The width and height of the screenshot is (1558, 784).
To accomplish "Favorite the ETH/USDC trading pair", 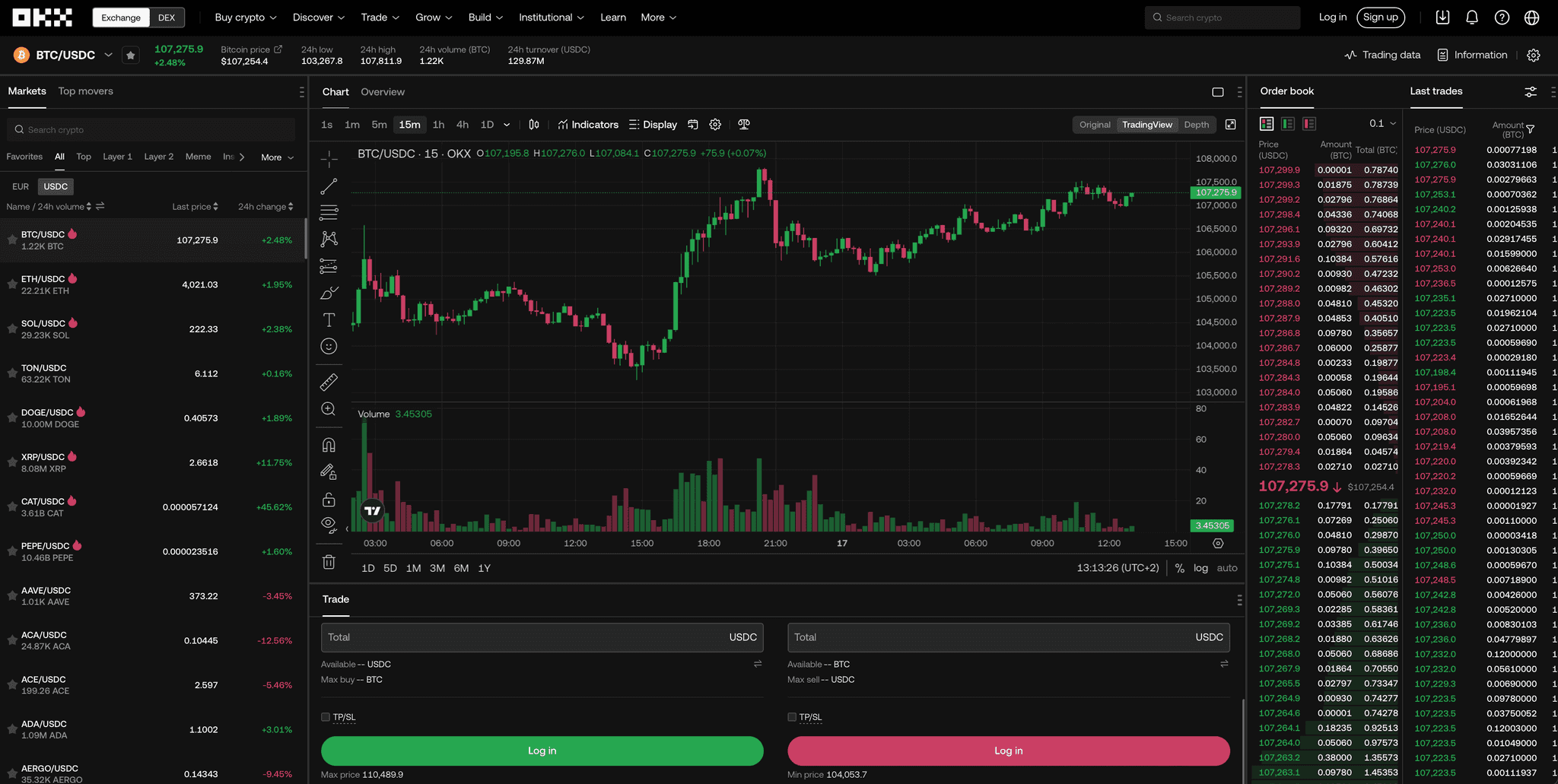I will click(11, 284).
